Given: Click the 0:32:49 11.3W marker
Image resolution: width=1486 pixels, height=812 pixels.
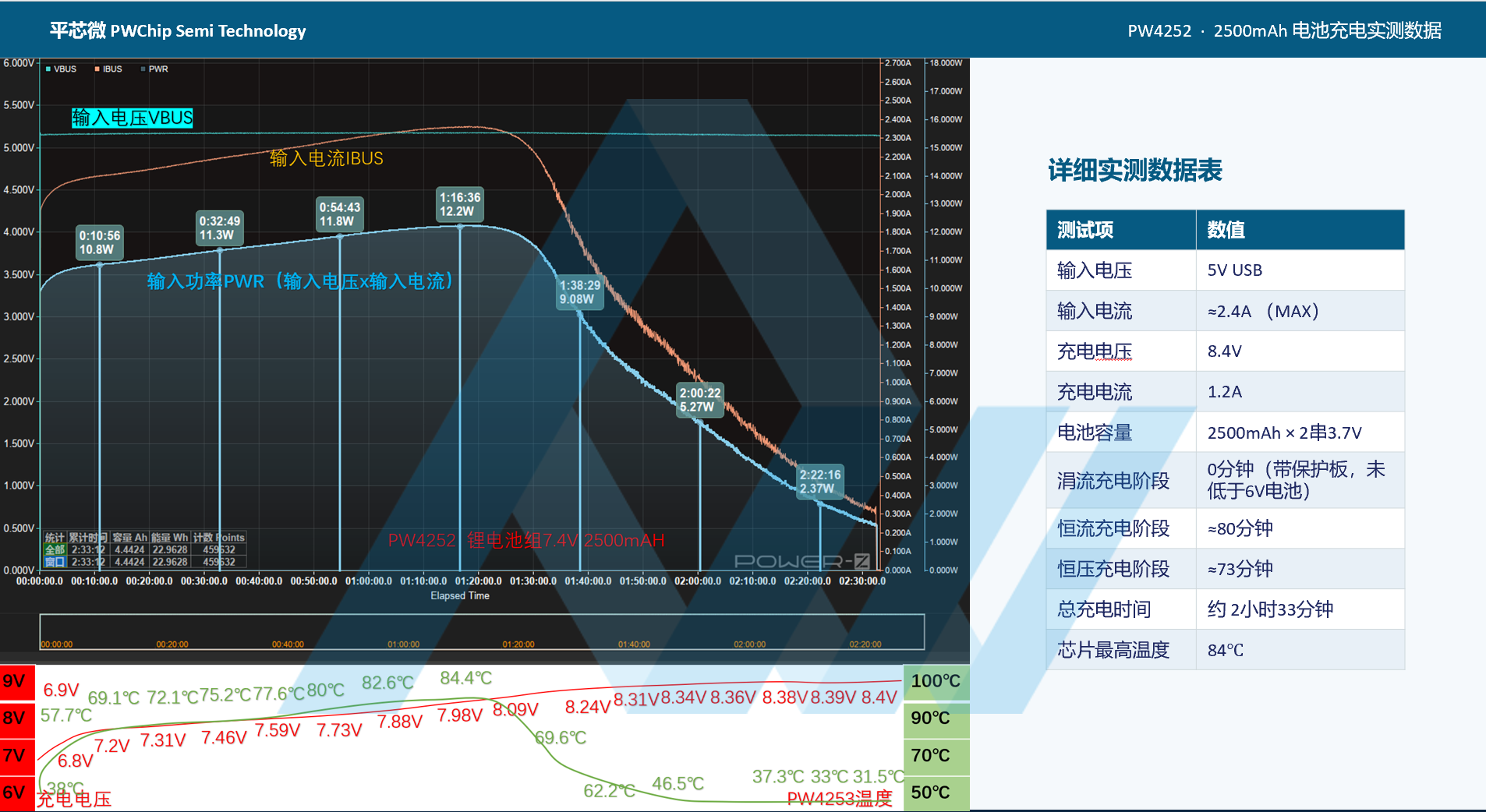Looking at the screenshot, I should pyautogui.click(x=220, y=228).
